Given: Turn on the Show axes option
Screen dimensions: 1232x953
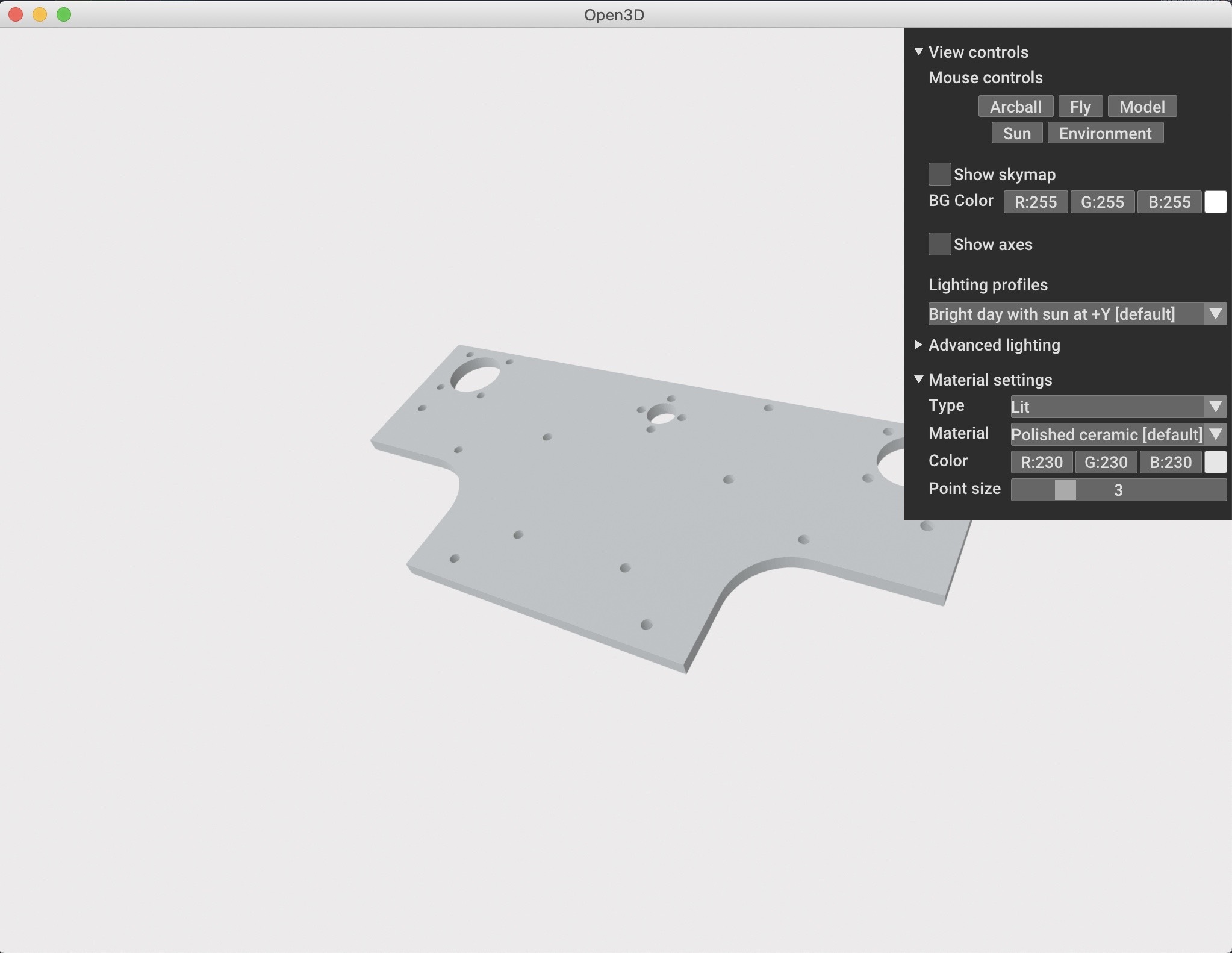Looking at the screenshot, I should pos(939,243).
